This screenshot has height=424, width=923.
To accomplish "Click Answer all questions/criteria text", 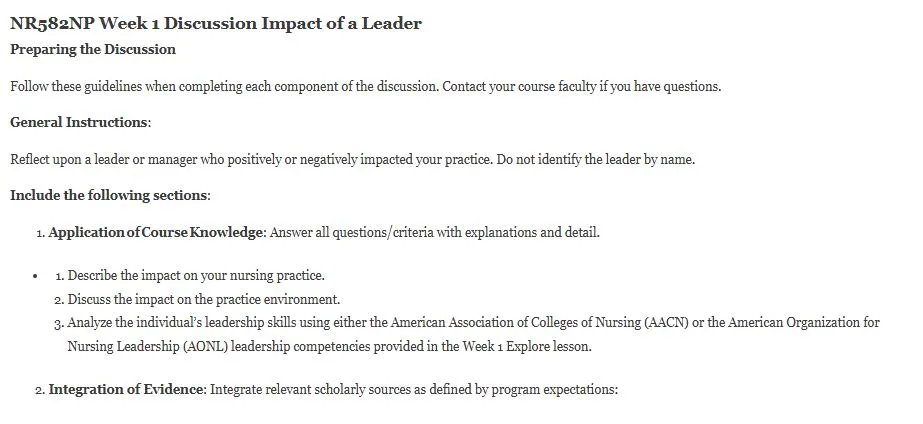I will coord(434,233).
